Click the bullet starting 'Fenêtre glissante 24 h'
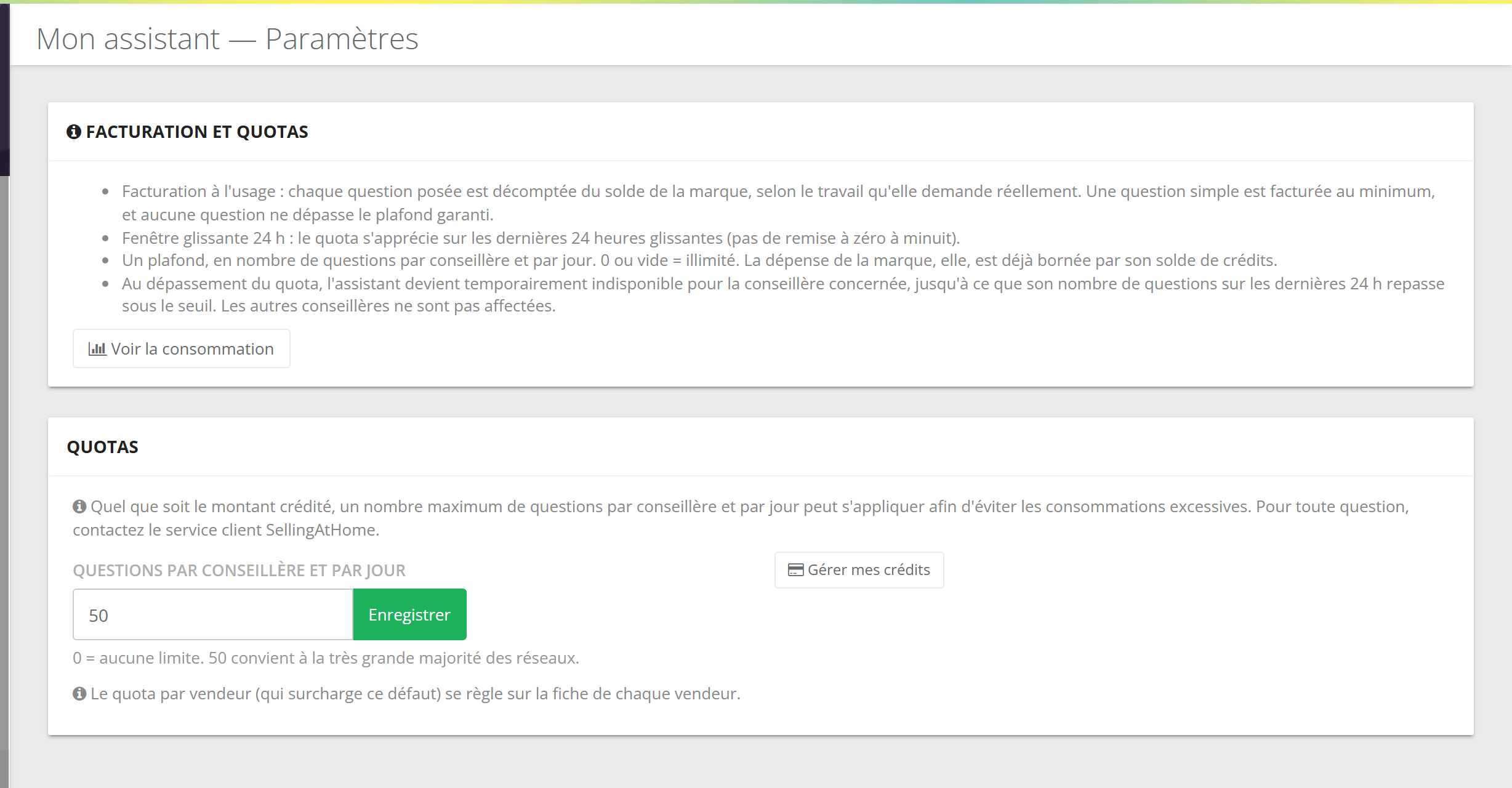This screenshot has width=1512, height=788. 541,238
